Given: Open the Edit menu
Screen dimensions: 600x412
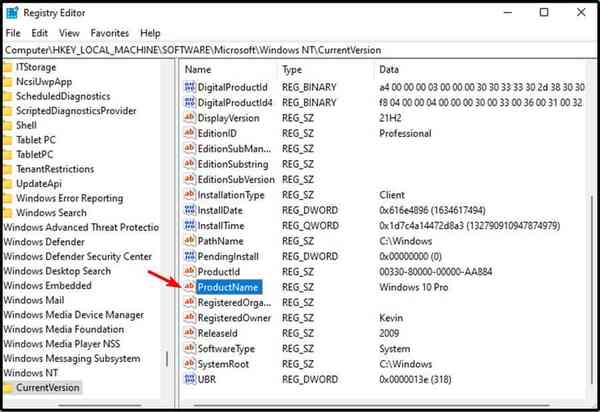Looking at the screenshot, I should [x=39, y=33].
